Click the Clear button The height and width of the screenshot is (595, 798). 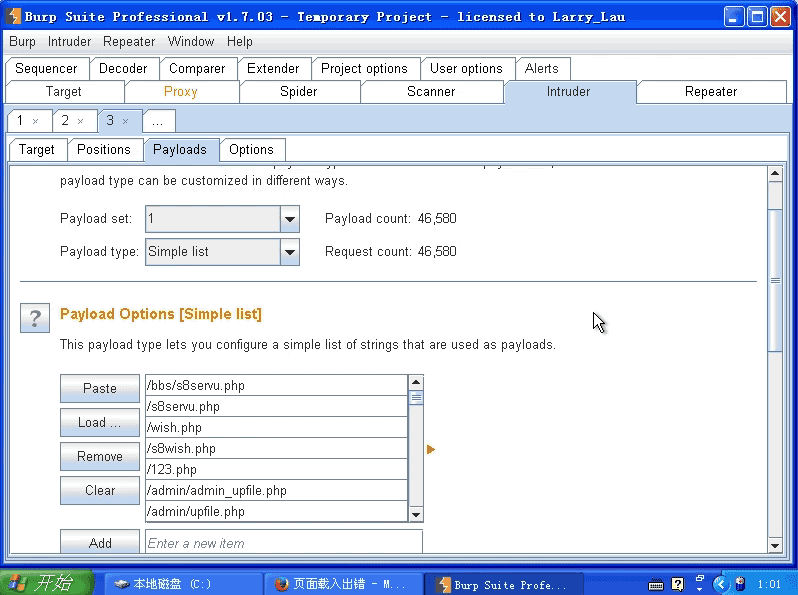(x=100, y=491)
